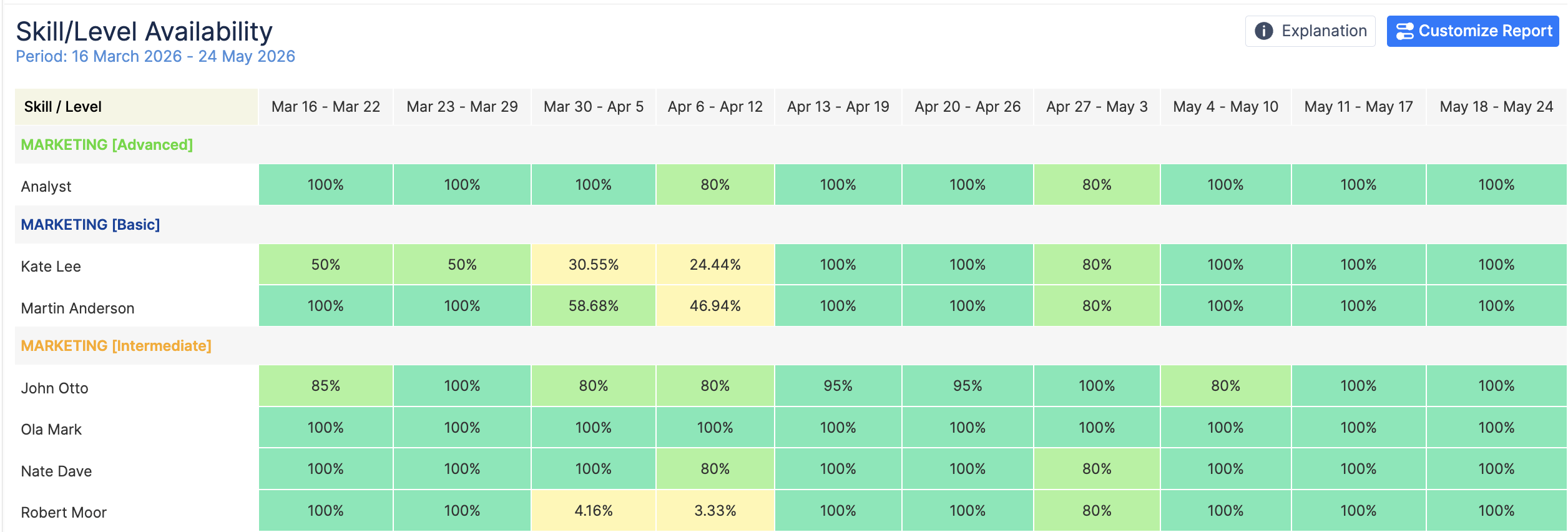Click the Customize Report sliders icon
The height and width of the screenshot is (532, 1568).
(x=1404, y=31)
